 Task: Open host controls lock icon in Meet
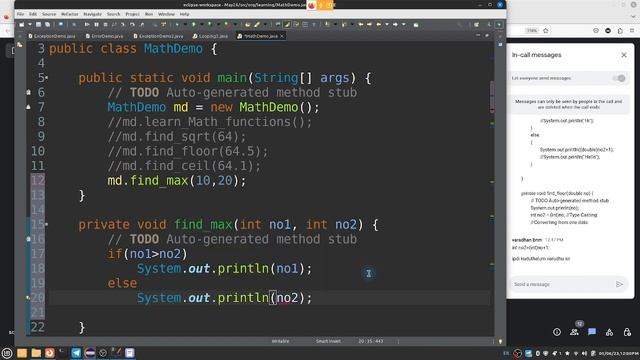(x=627, y=332)
